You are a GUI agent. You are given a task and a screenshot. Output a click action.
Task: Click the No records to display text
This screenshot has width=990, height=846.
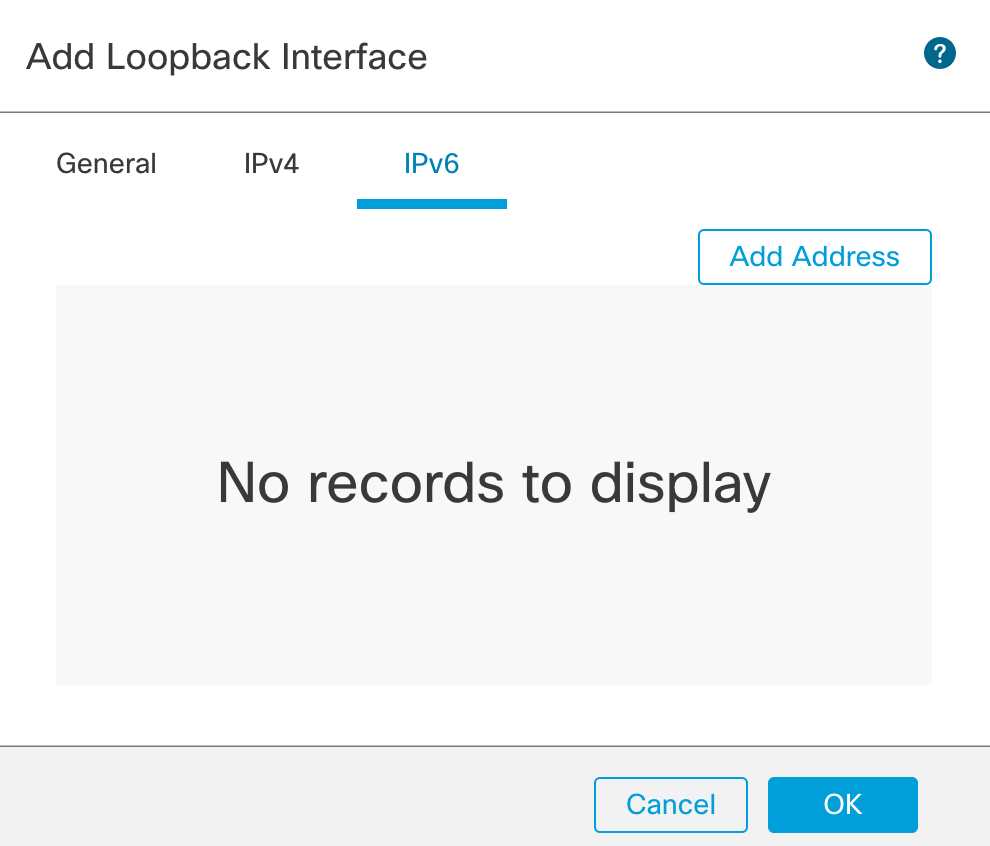tap(494, 484)
